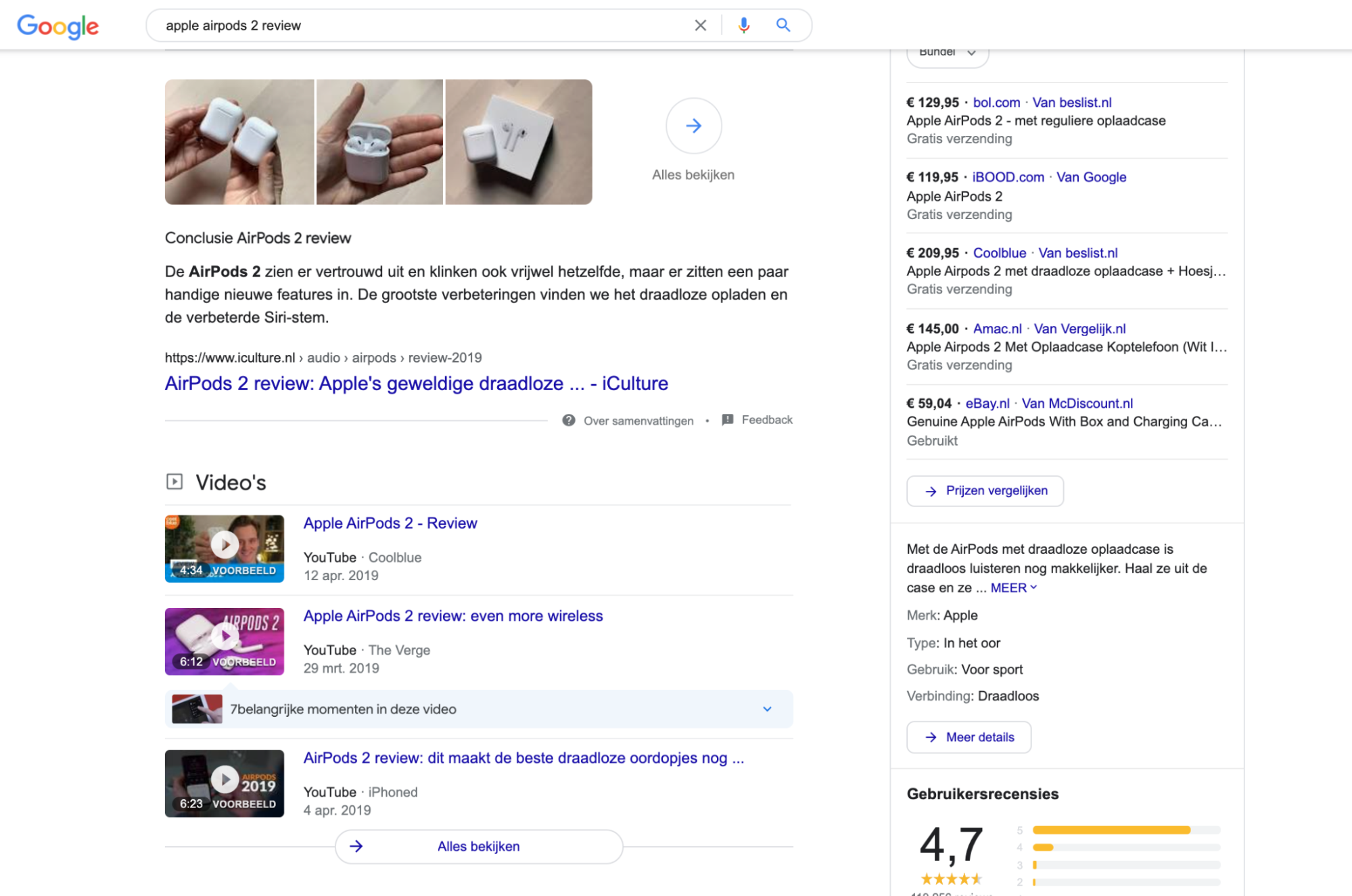1352x896 pixels.
Task: Expand '7 belangrijke momenten in deze video' chevron
Action: (x=768, y=709)
